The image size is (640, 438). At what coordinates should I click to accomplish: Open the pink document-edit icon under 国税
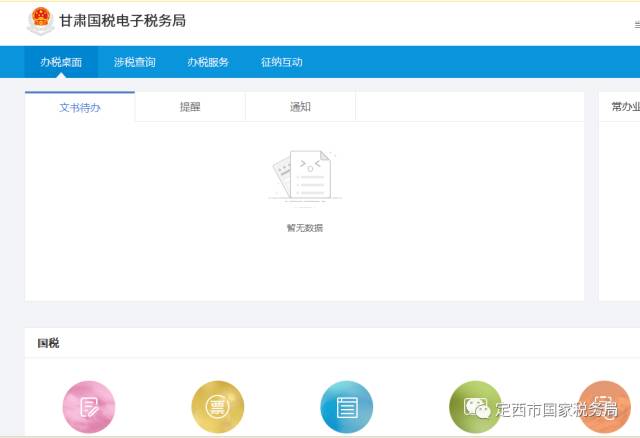(89, 407)
